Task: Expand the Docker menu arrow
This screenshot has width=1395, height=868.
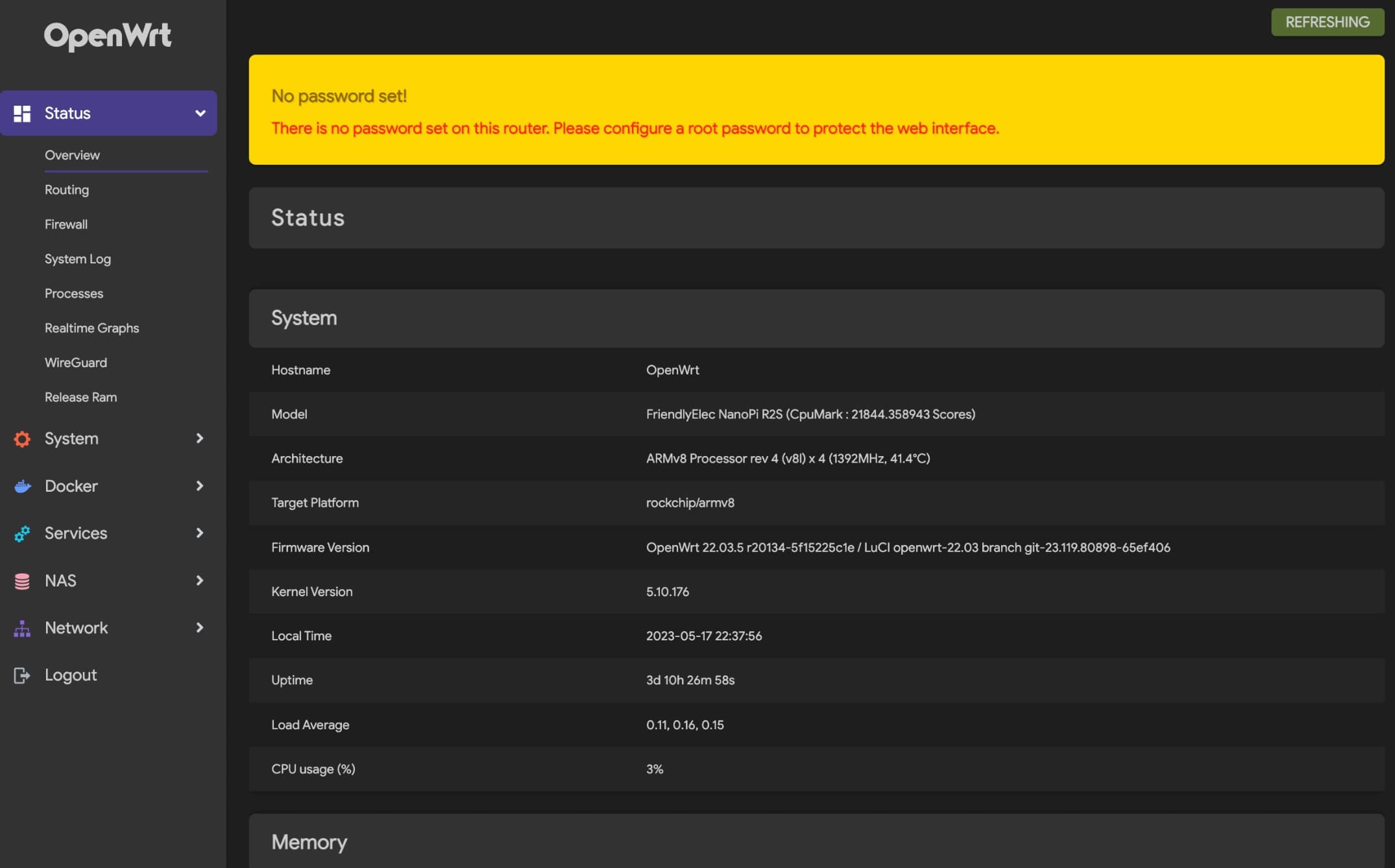Action: coord(200,486)
